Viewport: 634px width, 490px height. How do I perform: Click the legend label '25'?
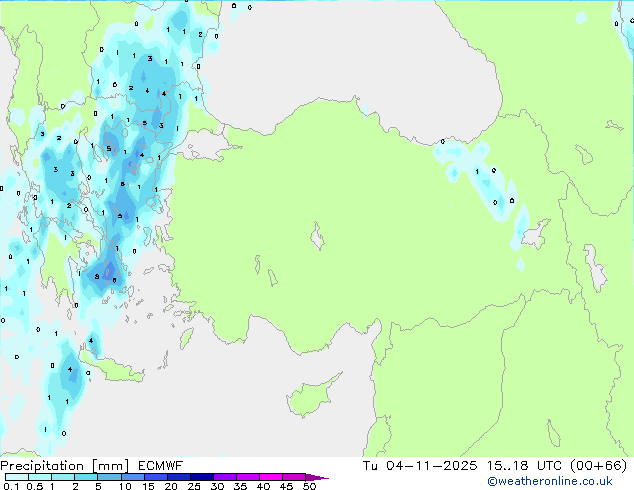pos(194,486)
